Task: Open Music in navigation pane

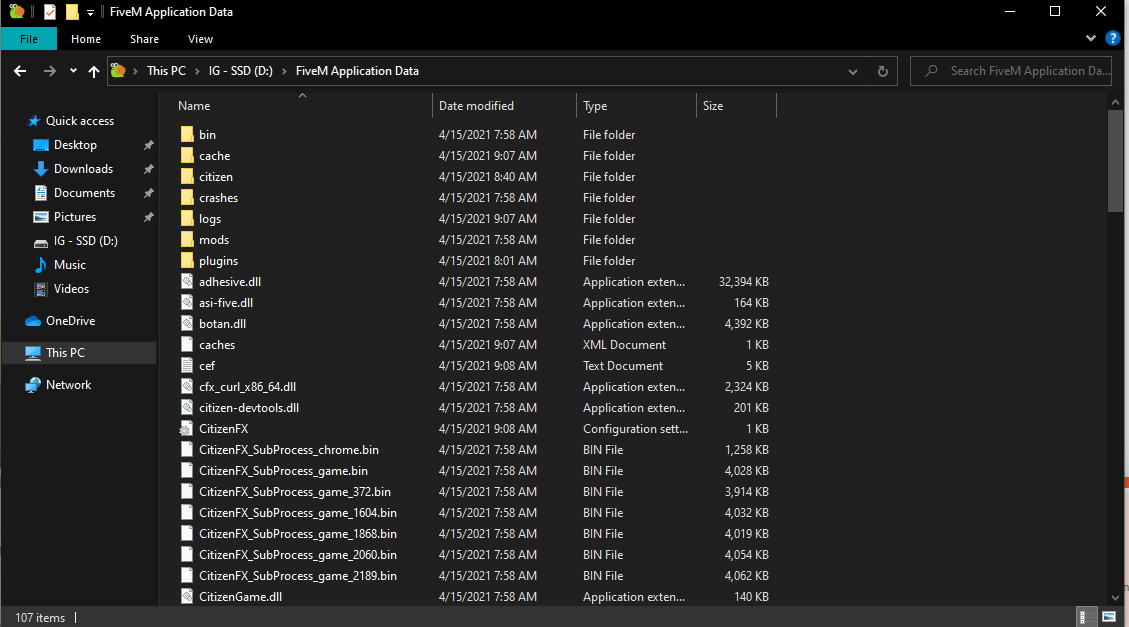Action: 69,265
